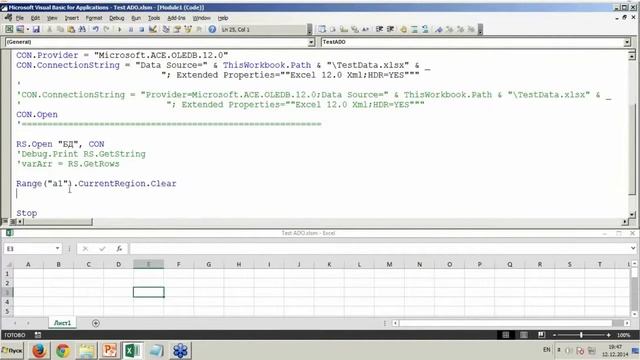
Task: Click the Undo arrow icon
Action: pyautogui.click(x=96, y=29)
